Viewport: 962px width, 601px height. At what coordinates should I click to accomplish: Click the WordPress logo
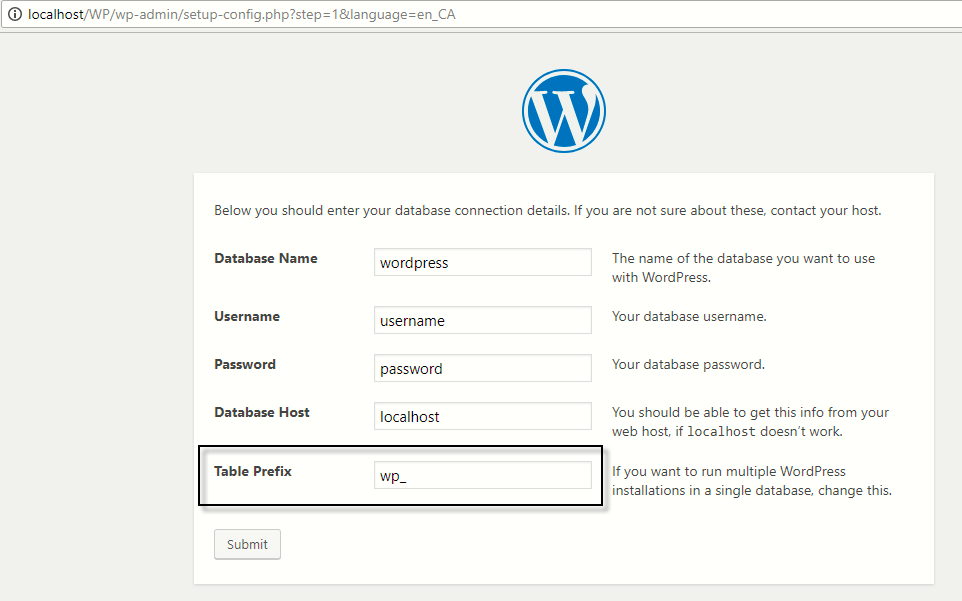point(563,110)
